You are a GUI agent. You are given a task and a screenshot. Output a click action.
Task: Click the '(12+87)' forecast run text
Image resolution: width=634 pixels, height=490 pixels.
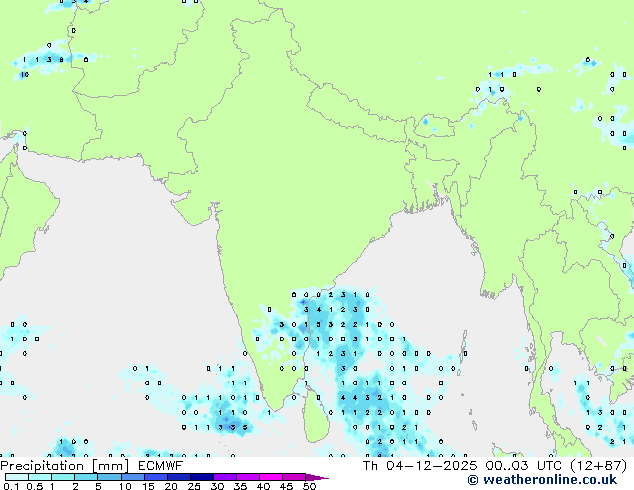tap(599, 466)
